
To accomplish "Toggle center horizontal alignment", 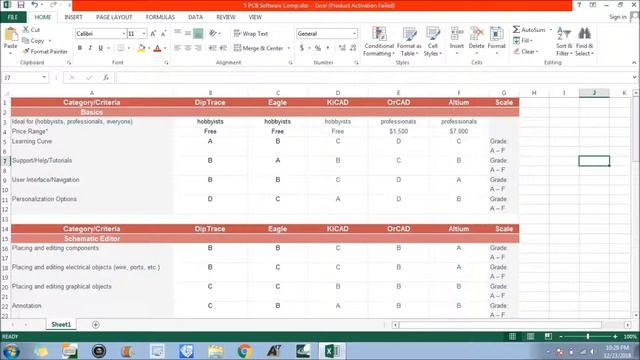I will pos(188,48).
